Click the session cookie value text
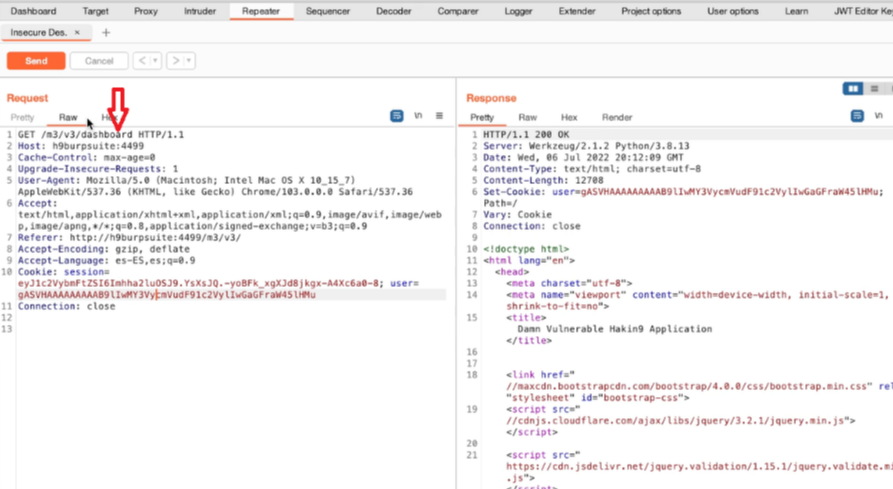 (198, 283)
